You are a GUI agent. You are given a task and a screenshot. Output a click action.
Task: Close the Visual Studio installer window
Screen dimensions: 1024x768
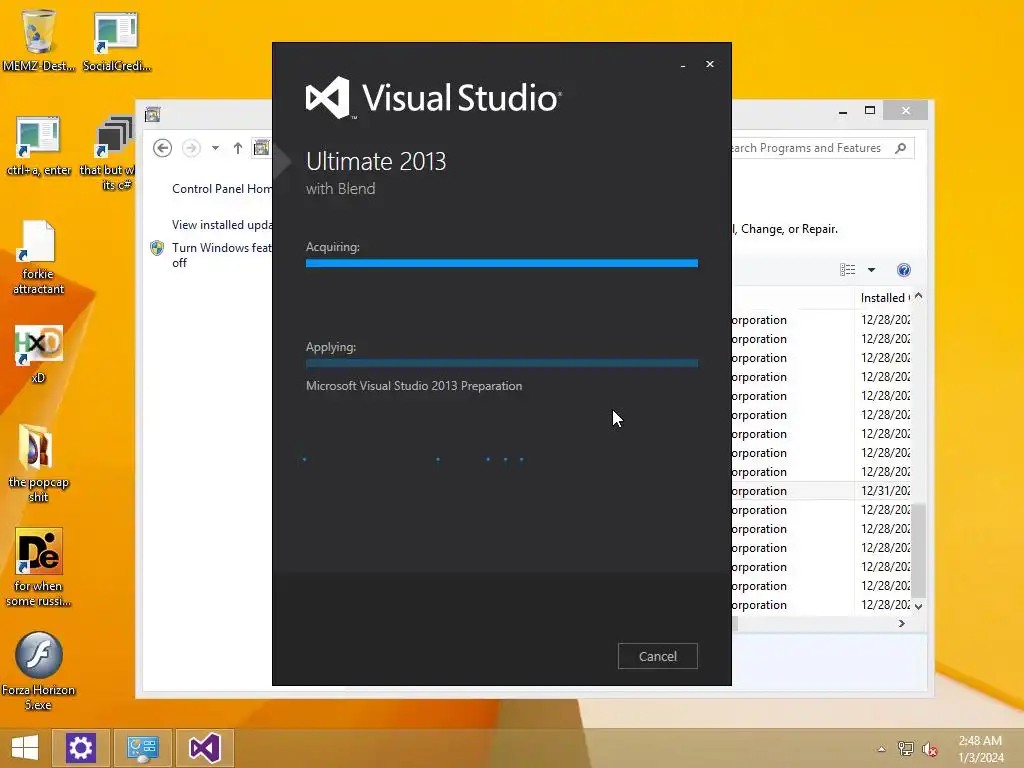tap(710, 64)
